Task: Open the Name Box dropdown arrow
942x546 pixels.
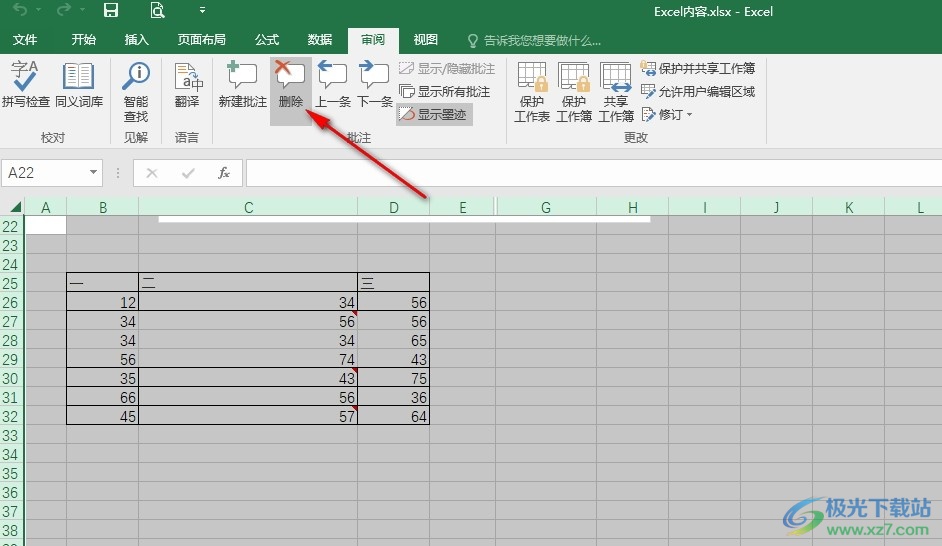Action: tap(94, 173)
